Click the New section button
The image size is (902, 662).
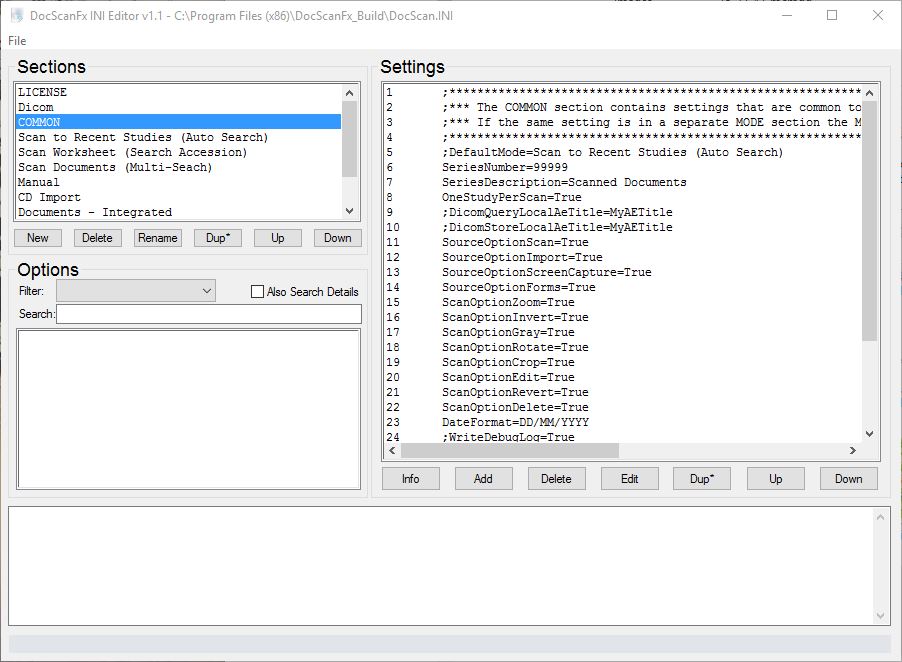pyautogui.click(x=37, y=238)
